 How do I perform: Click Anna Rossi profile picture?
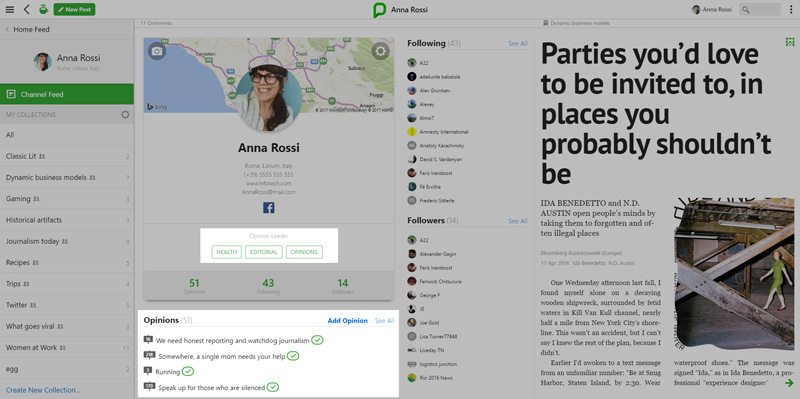click(x=268, y=98)
